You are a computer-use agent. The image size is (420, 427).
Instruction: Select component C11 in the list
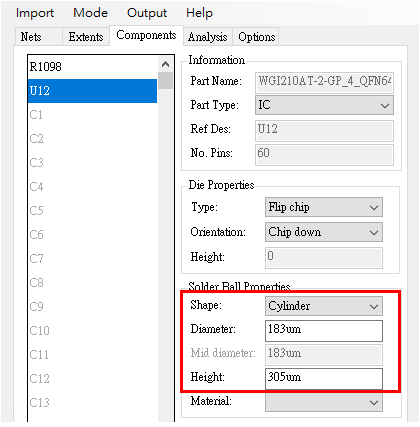coord(93,355)
